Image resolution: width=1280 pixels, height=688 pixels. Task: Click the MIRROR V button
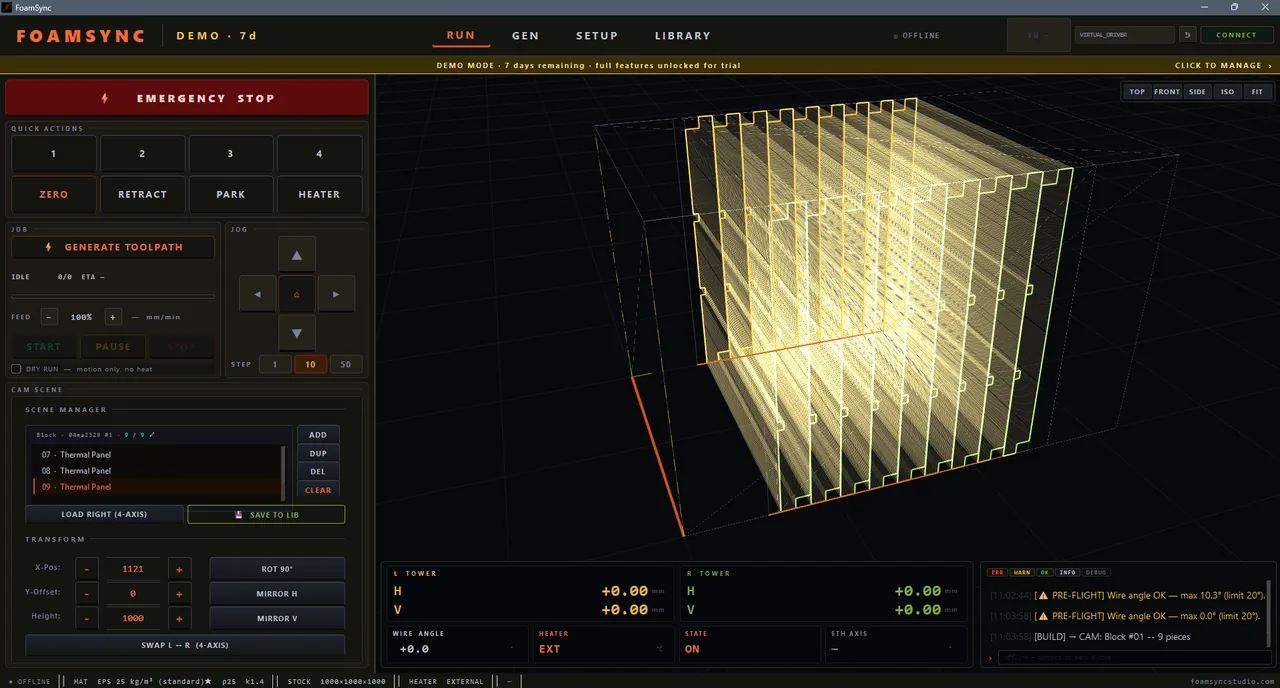pos(277,618)
